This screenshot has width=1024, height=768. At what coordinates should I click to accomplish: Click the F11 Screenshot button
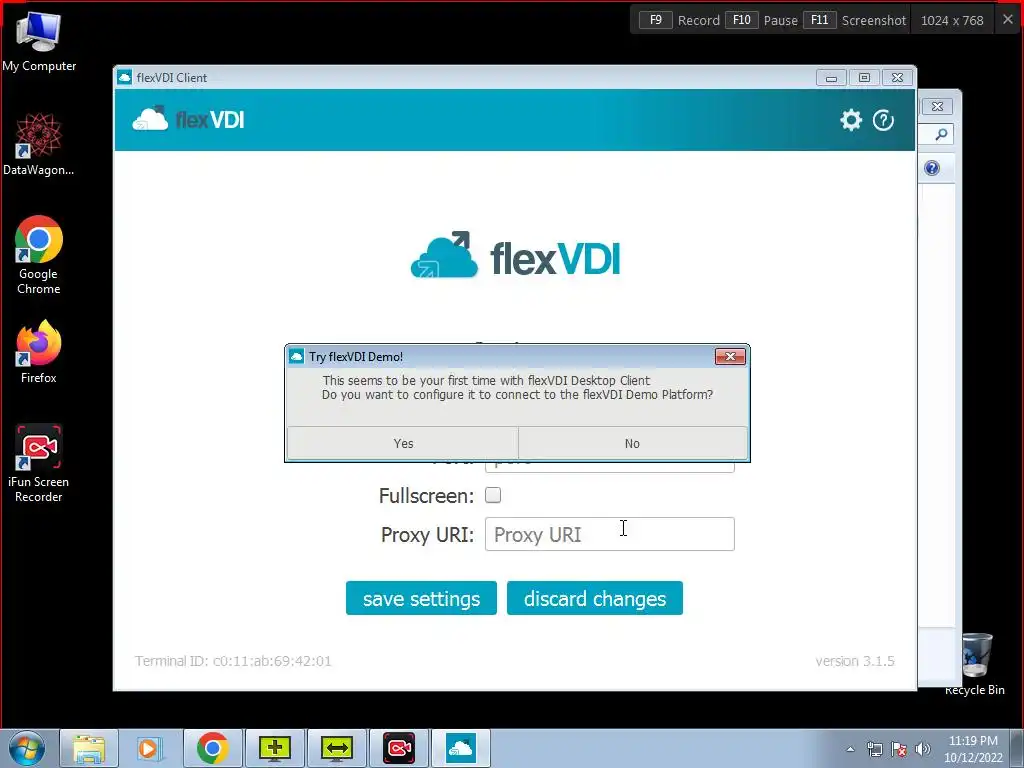tap(855, 20)
